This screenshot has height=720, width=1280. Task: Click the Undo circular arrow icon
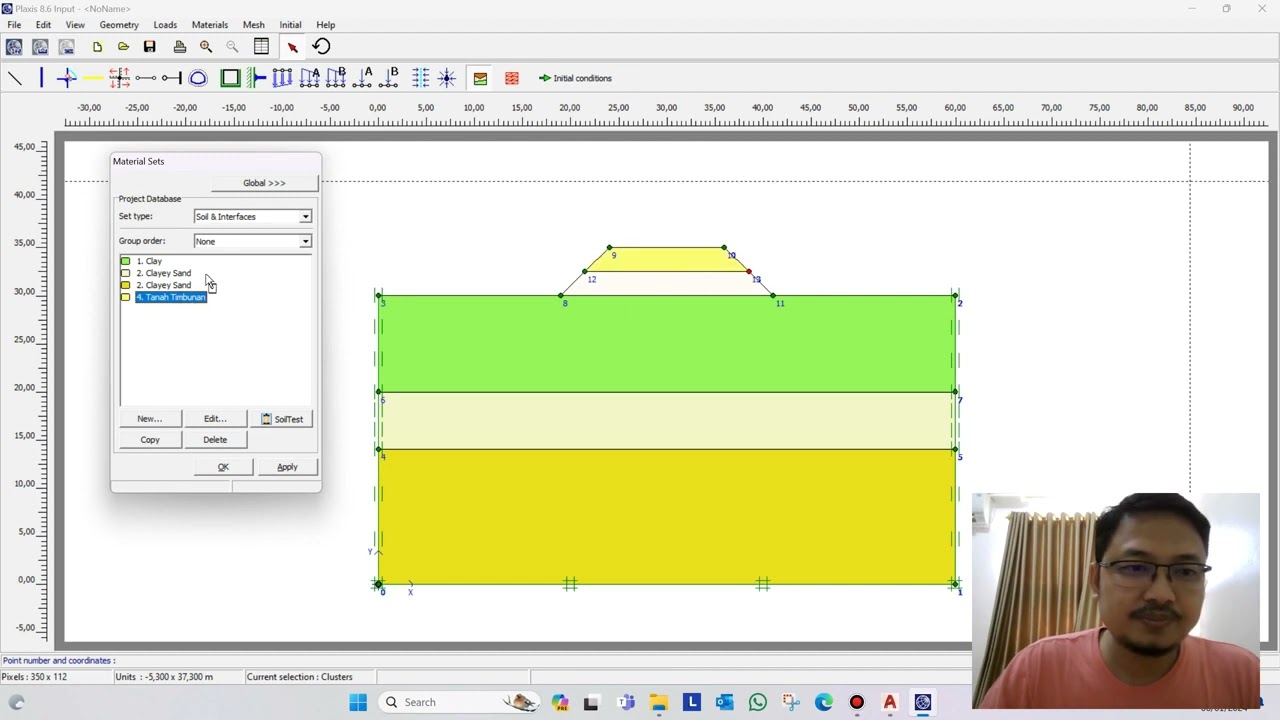point(321,47)
